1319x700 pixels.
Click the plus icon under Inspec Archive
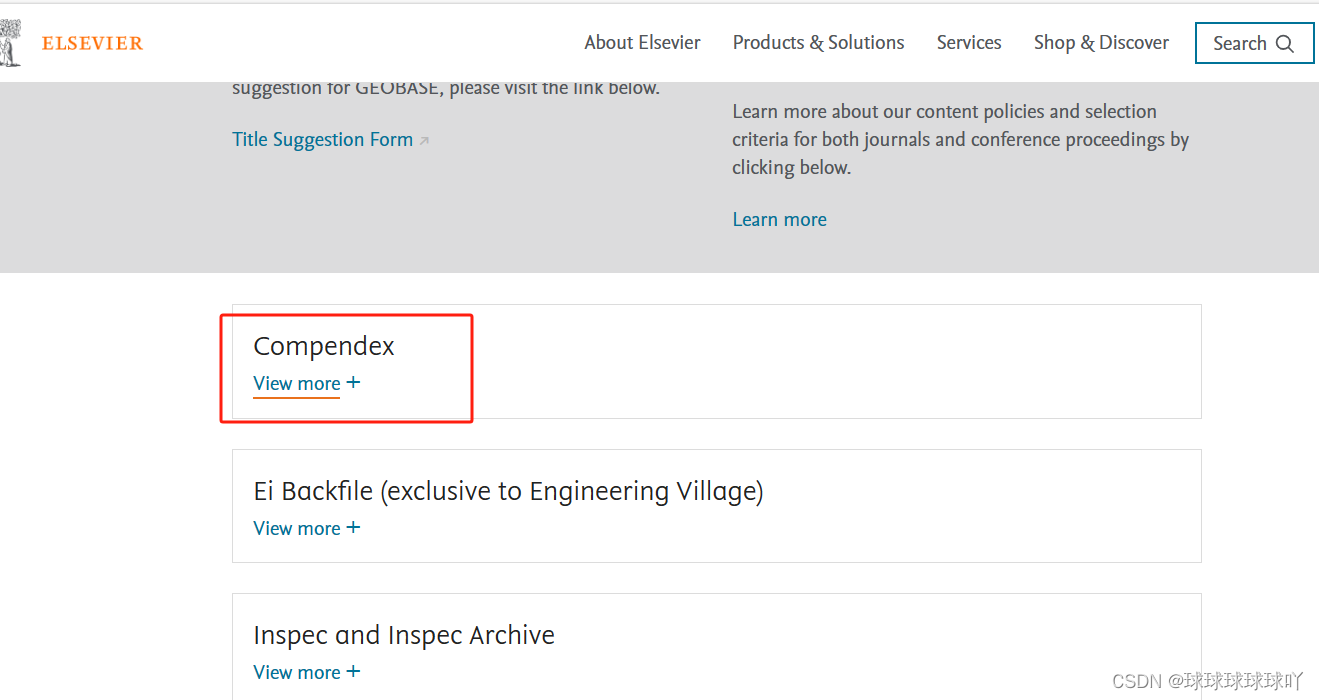point(353,671)
